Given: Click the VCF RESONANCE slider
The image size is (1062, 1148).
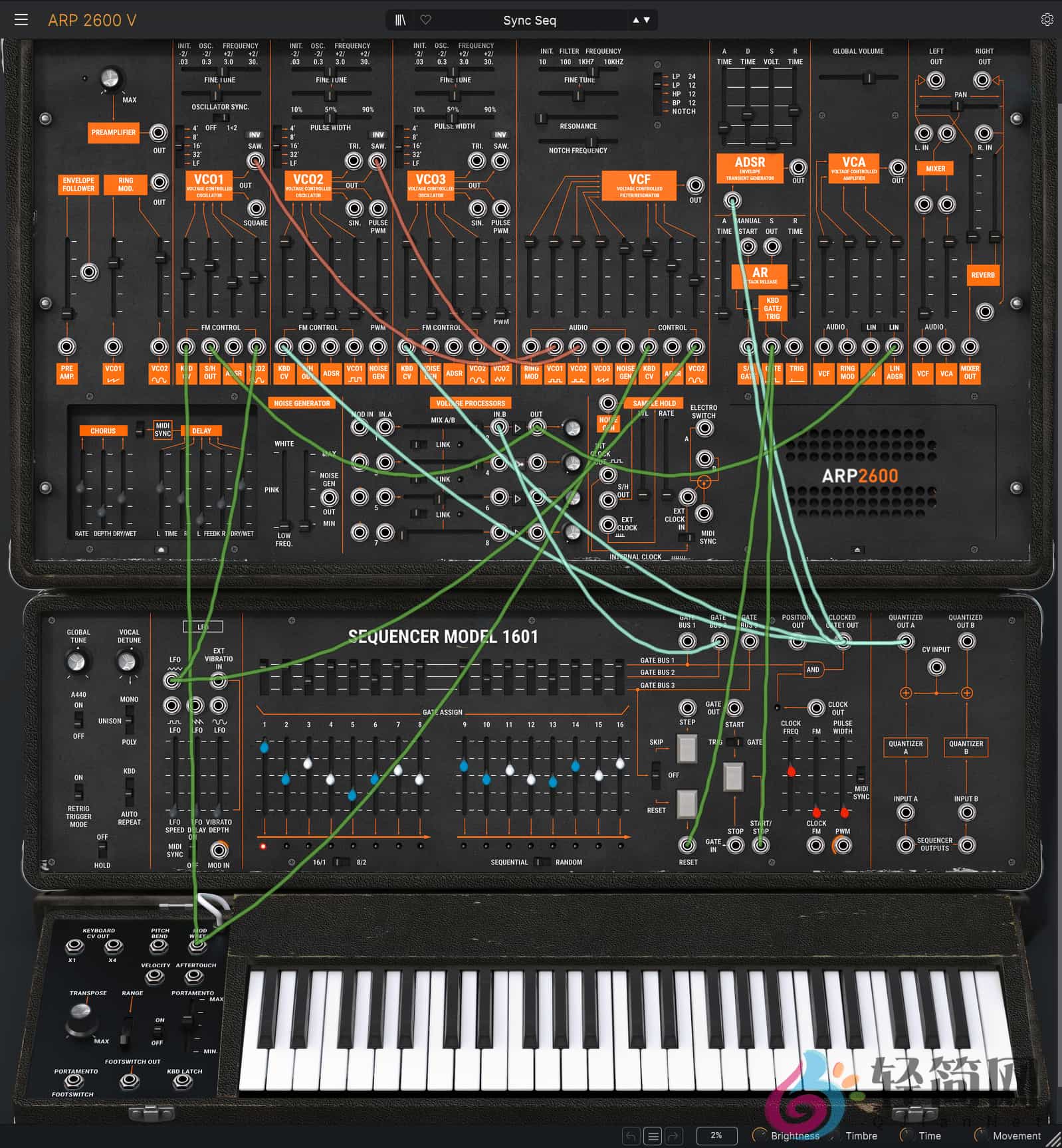Looking at the screenshot, I should (x=578, y=118).
